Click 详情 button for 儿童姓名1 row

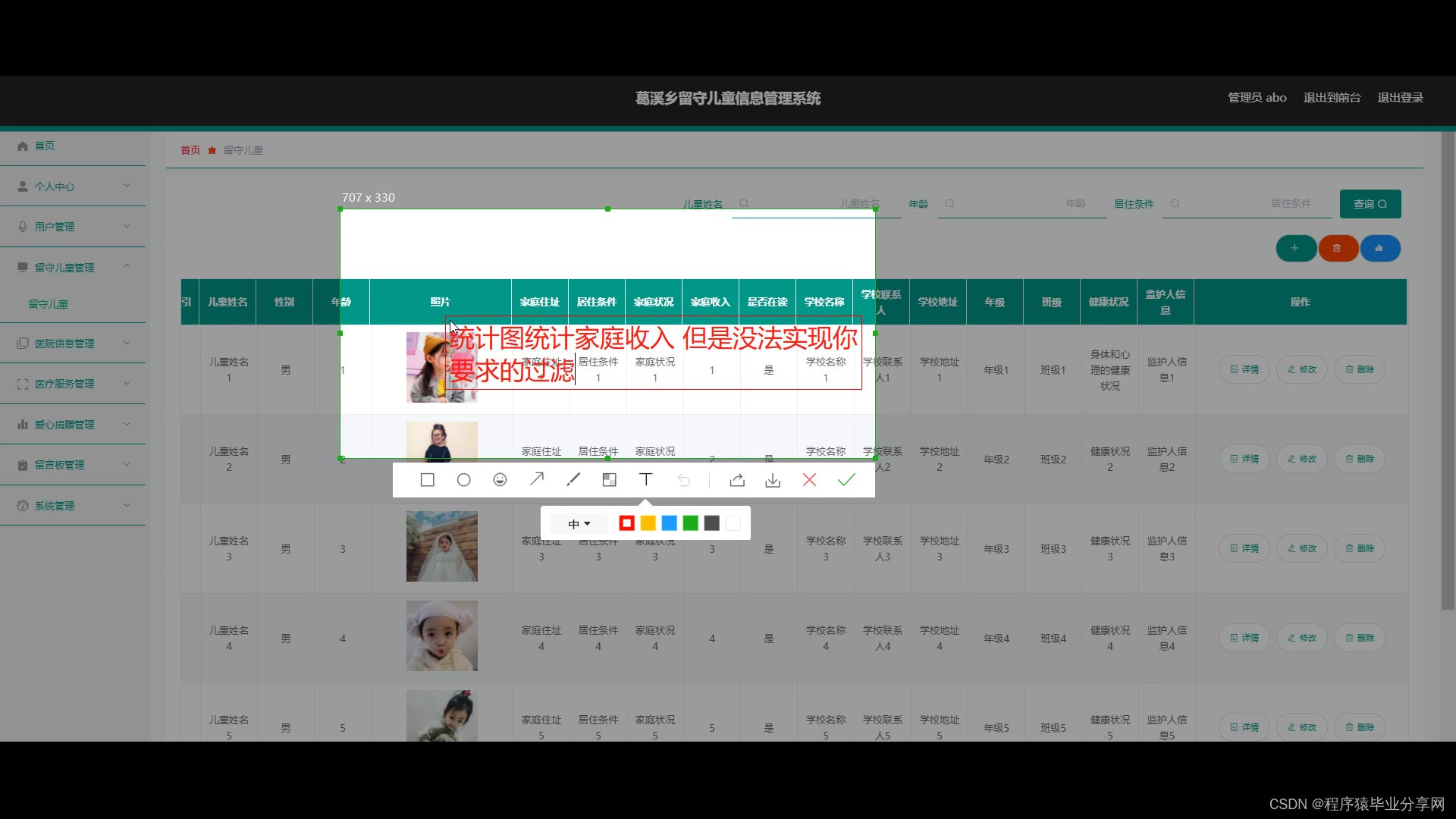click(x=1244, y=369)
